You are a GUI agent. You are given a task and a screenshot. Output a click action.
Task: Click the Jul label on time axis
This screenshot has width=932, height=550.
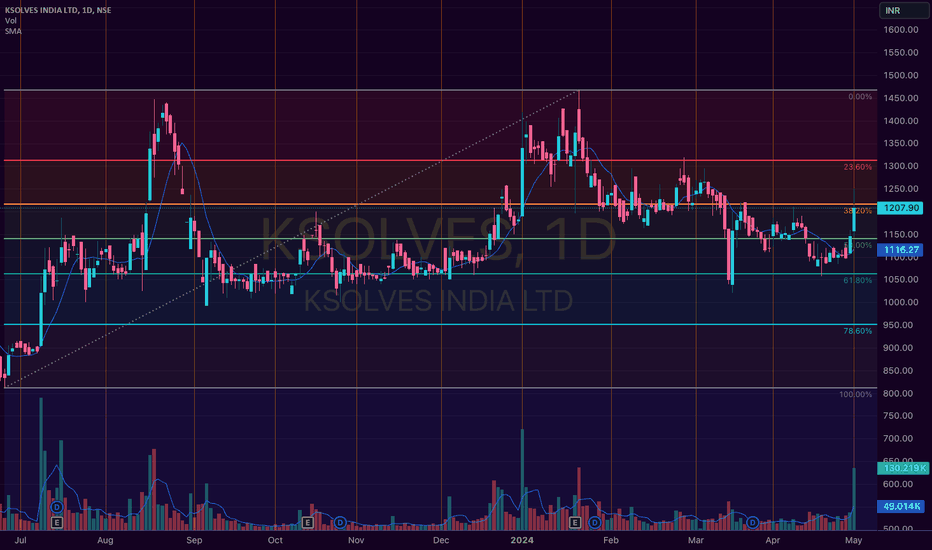pos(20,540)
